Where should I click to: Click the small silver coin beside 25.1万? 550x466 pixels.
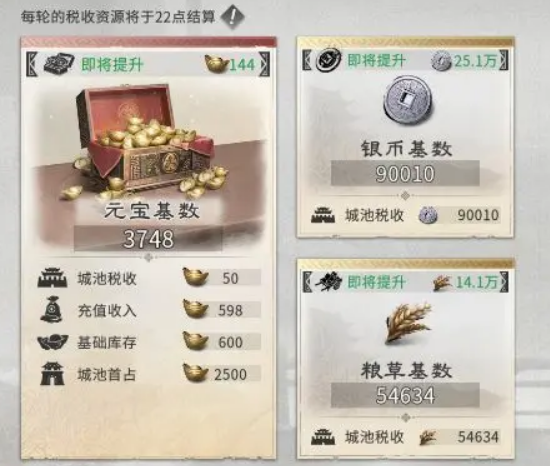click(x=441, y=60)
